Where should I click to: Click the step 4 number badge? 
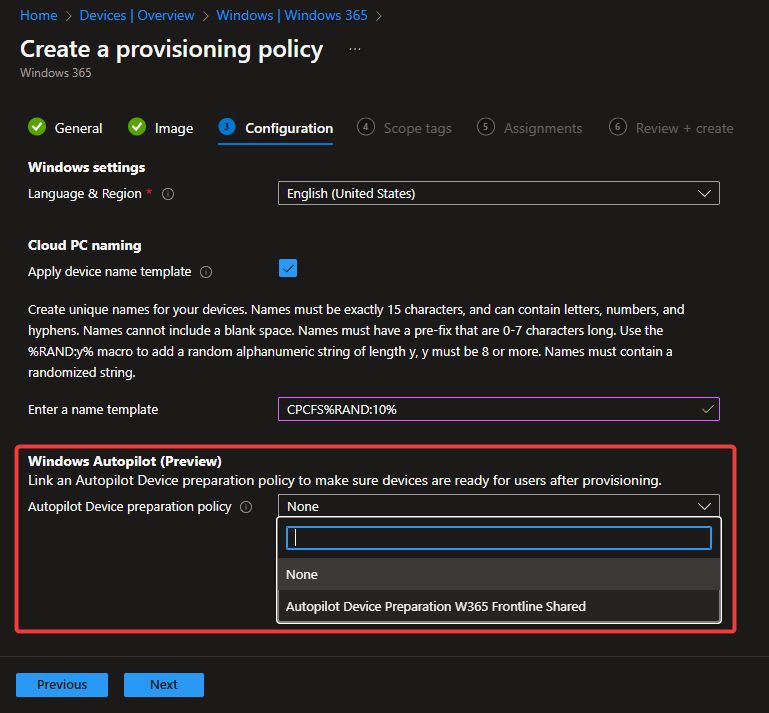tap(365, 127)
